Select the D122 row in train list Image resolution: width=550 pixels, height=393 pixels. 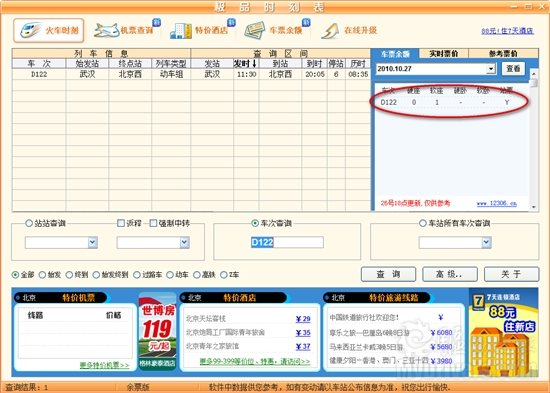pos(191,74)
